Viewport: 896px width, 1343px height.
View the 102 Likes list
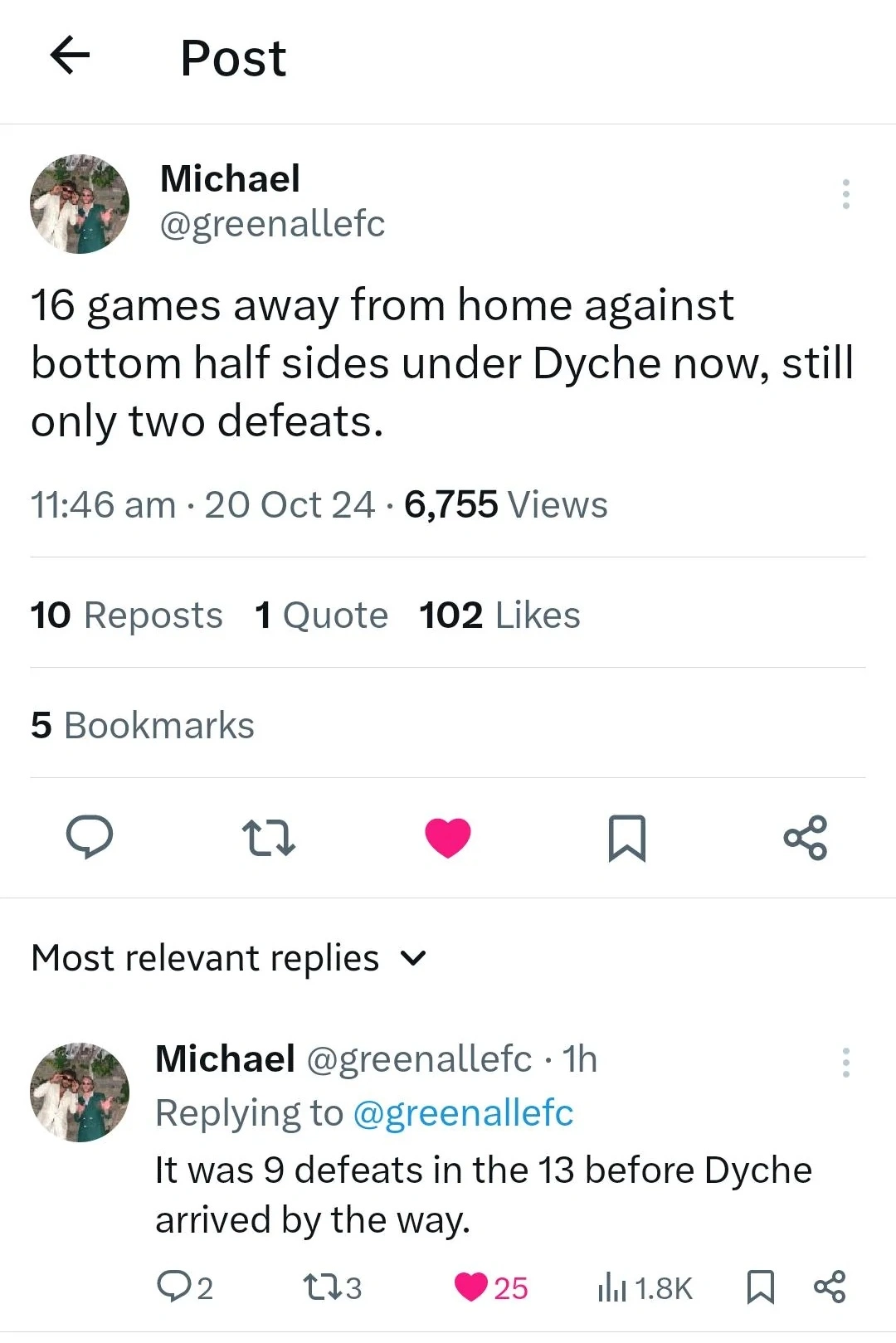click(x=499, y=616)
